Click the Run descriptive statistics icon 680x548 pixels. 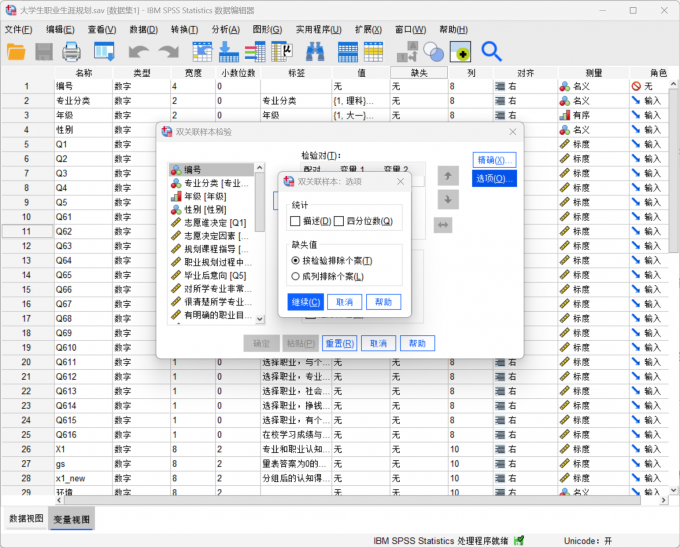click(x=282, y=52)
